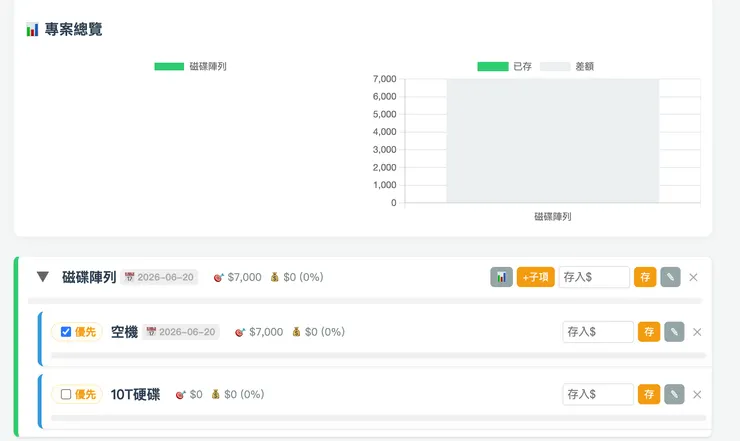Click edit pencil for 磁碟陣列
The height and width of the screenshot is (441, 740).
click(670, 277)
